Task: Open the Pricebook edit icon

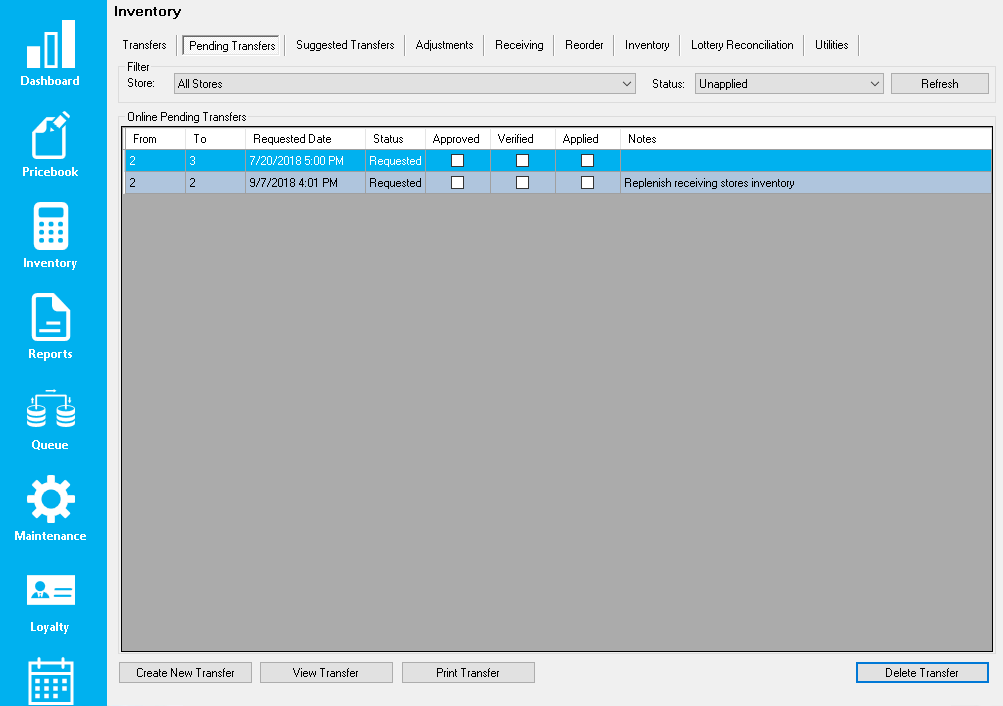Action: (x=51, y=135)
